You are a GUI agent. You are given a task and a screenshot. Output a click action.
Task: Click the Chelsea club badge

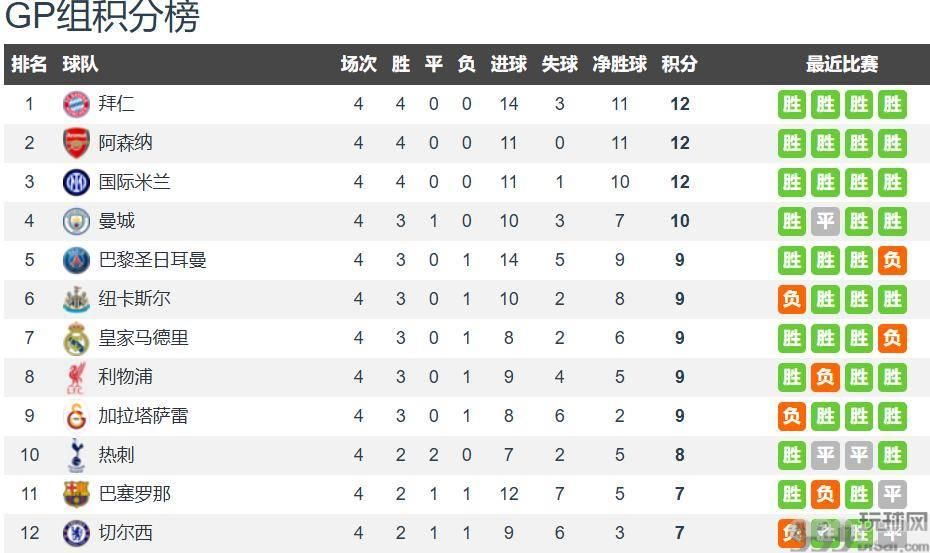point(76,533)
